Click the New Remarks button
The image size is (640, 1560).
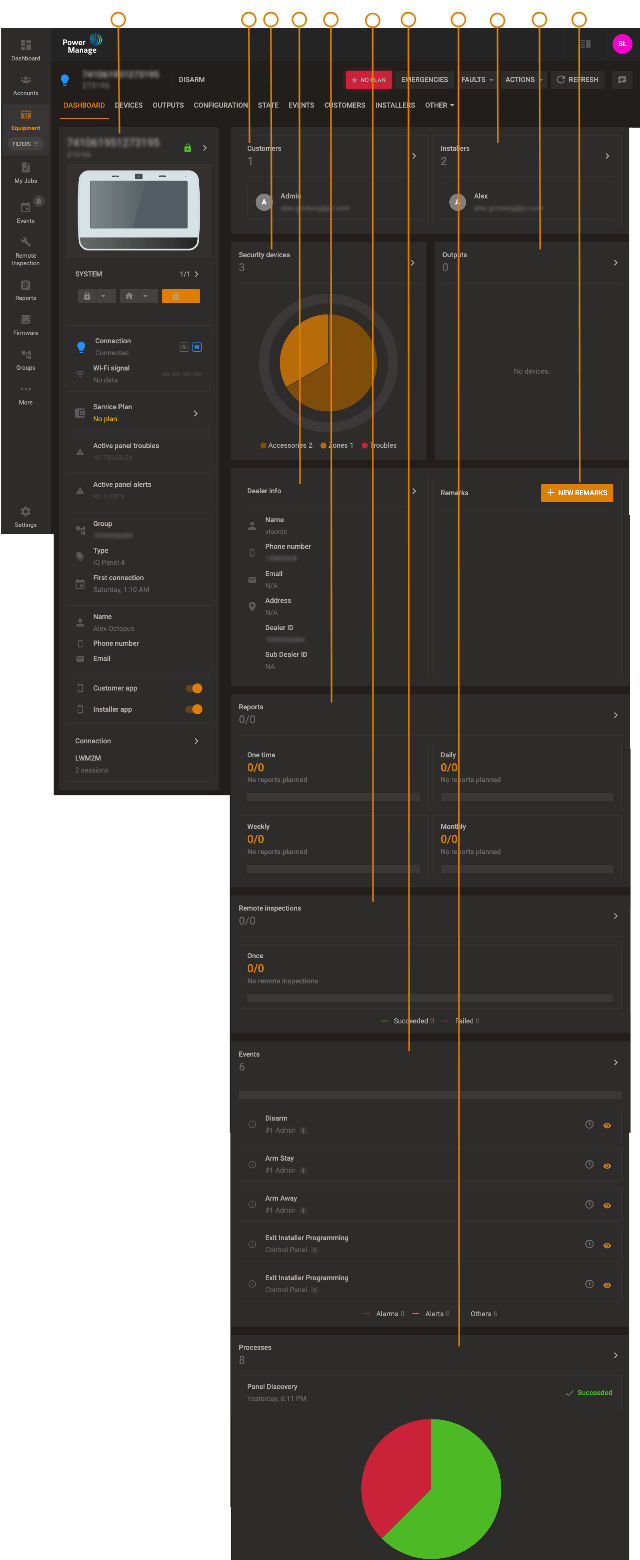coord(577,493)
